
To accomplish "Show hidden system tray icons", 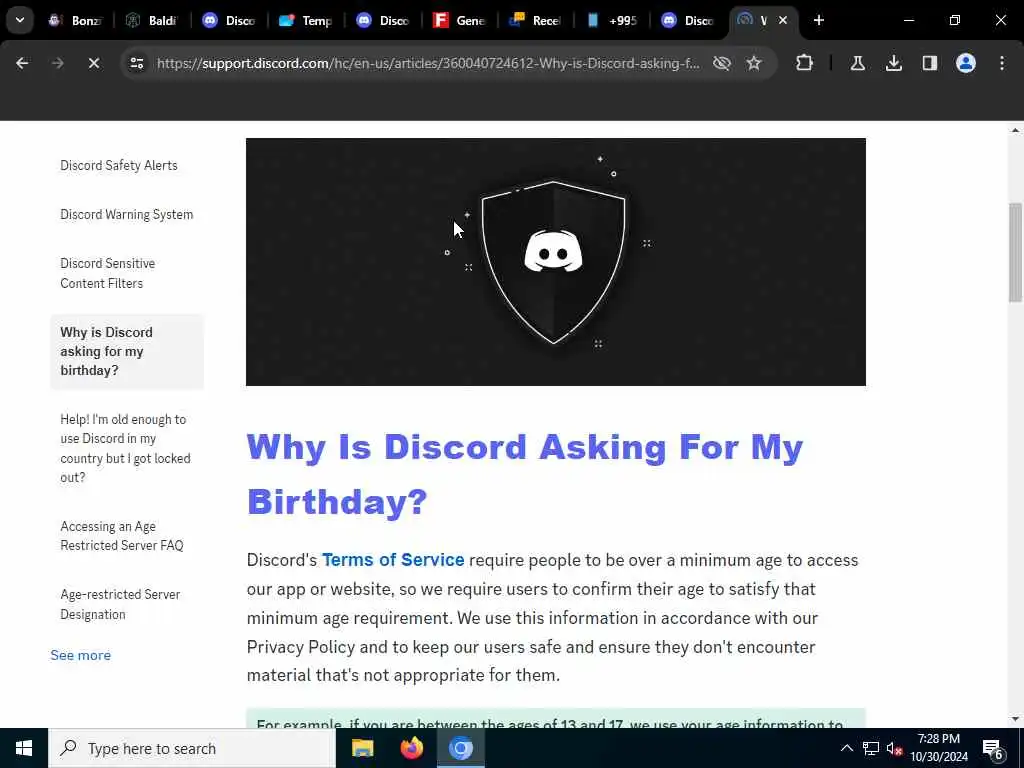I will [x=846, y=748].
